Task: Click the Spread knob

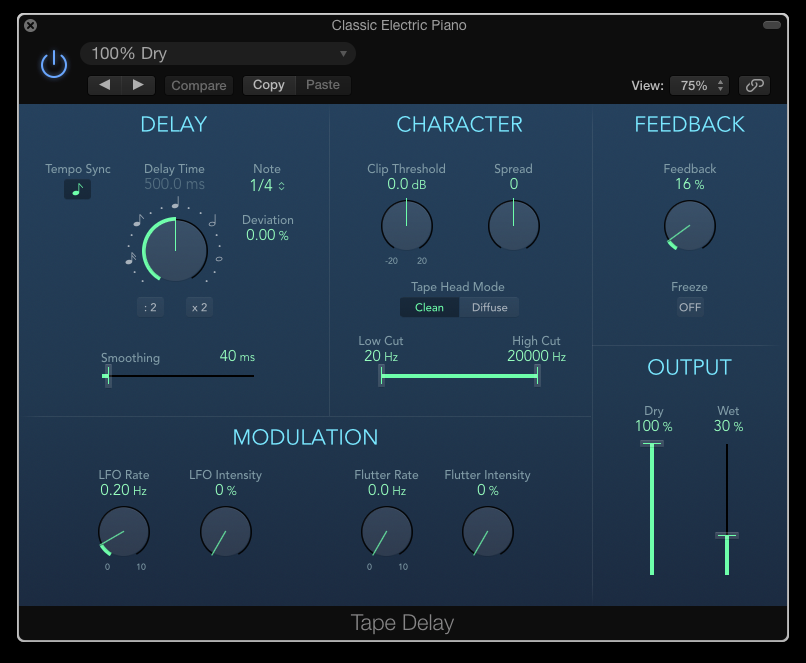Action: pos(513,225)
